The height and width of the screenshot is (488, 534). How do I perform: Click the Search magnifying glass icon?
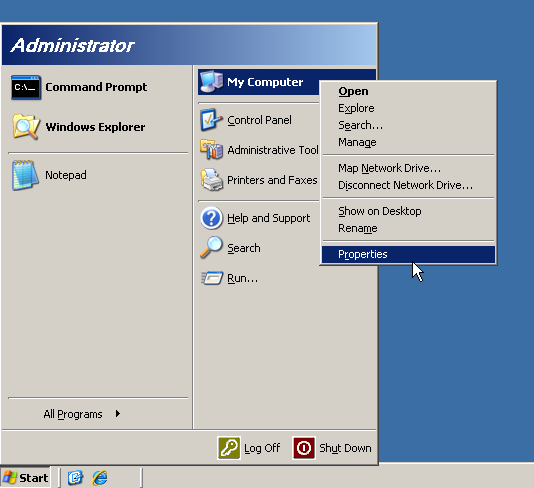click(211, 248)
